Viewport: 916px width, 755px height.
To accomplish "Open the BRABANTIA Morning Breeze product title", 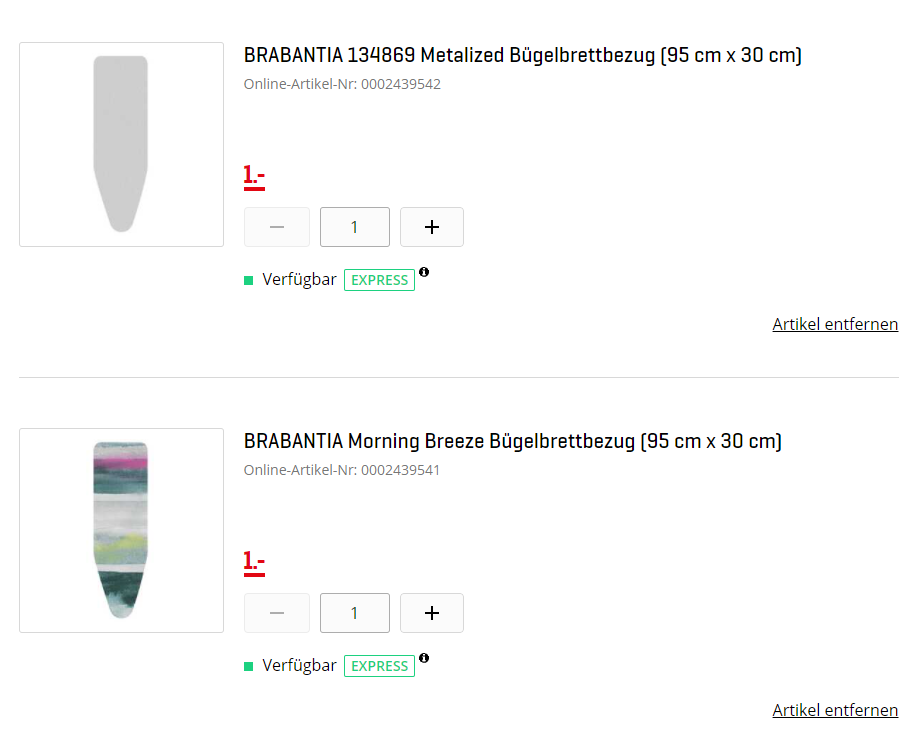I will [x=512, y=441].
